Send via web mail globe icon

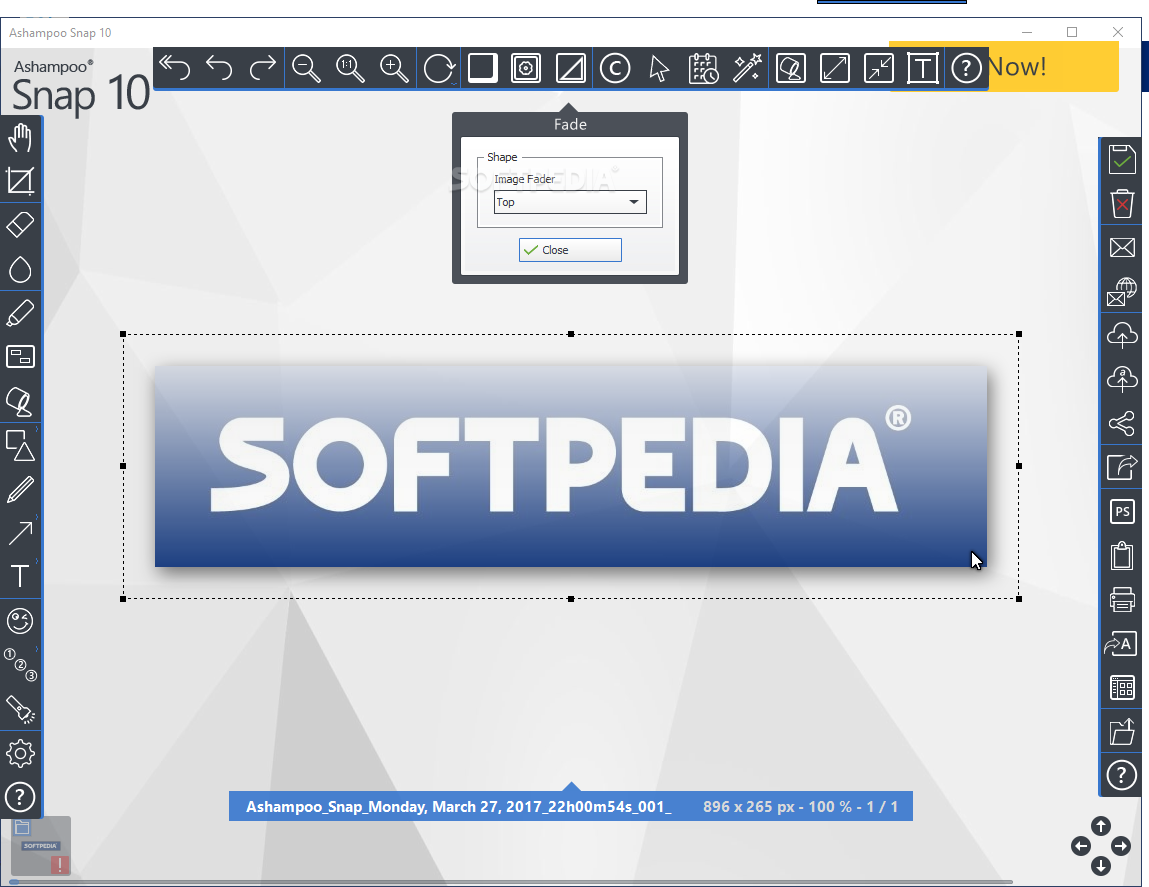click(1122, 291)
